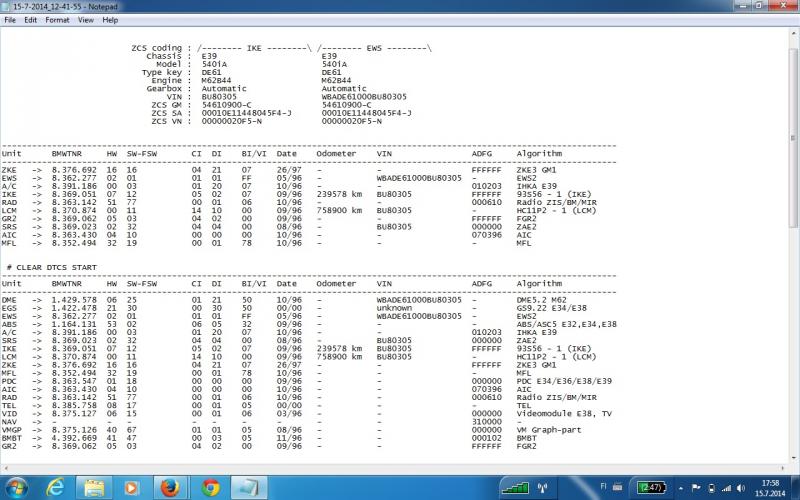Click the power plug tray icon
This screenshot has width=800, height=500.
712,488
